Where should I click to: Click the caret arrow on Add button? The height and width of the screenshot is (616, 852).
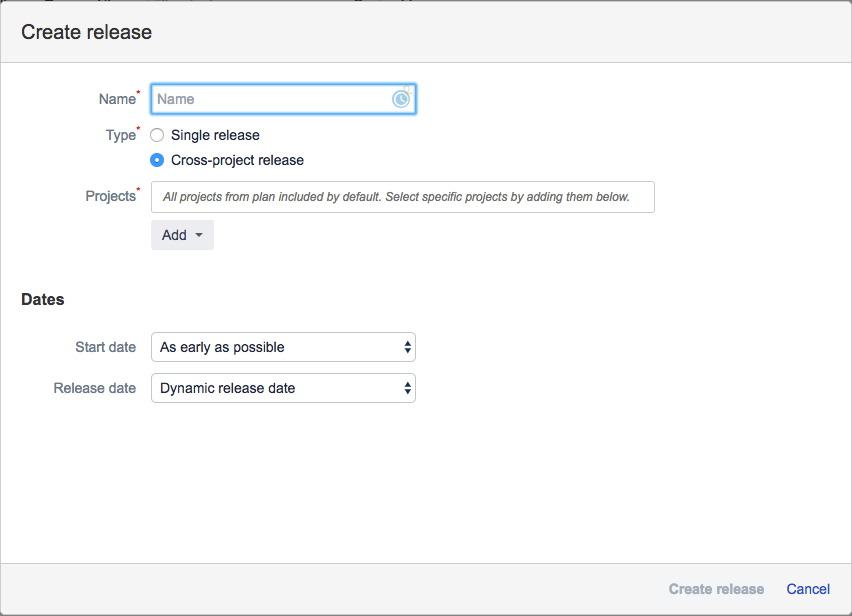pos(199,236)
